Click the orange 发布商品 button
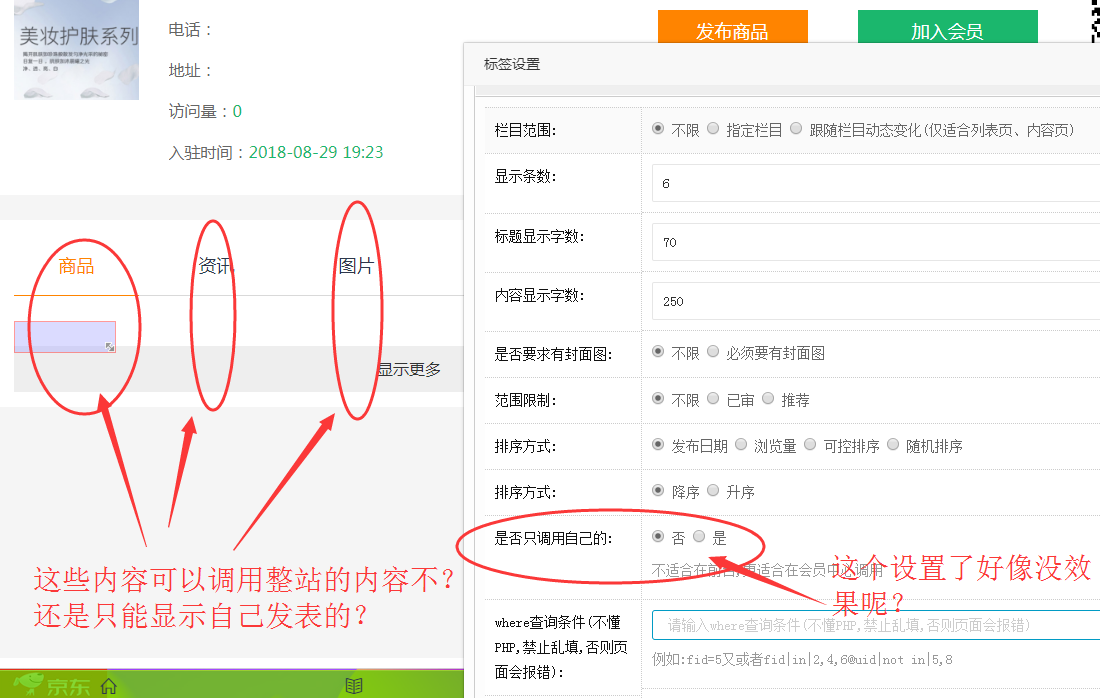1100x698 pixels. click(732, 31)
